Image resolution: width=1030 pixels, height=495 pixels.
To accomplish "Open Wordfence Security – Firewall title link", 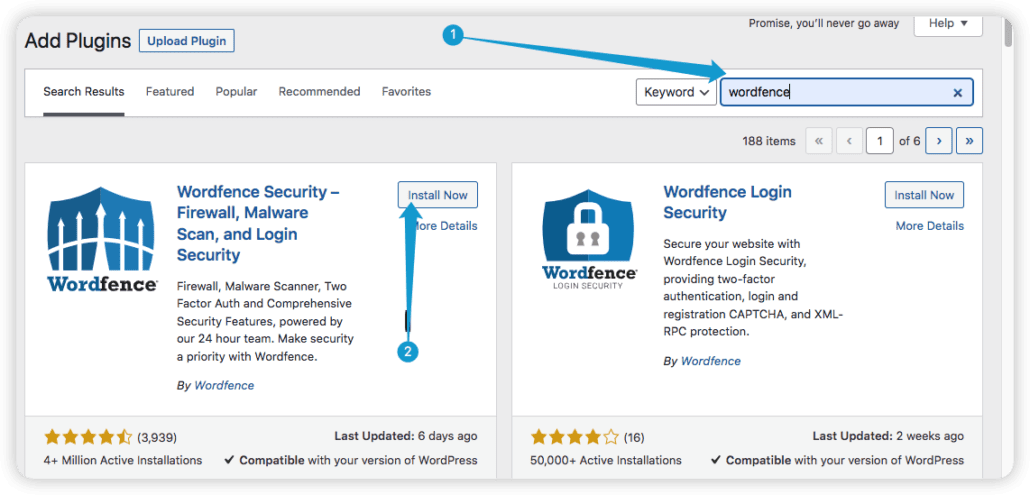I will click(x=258, y=223).
